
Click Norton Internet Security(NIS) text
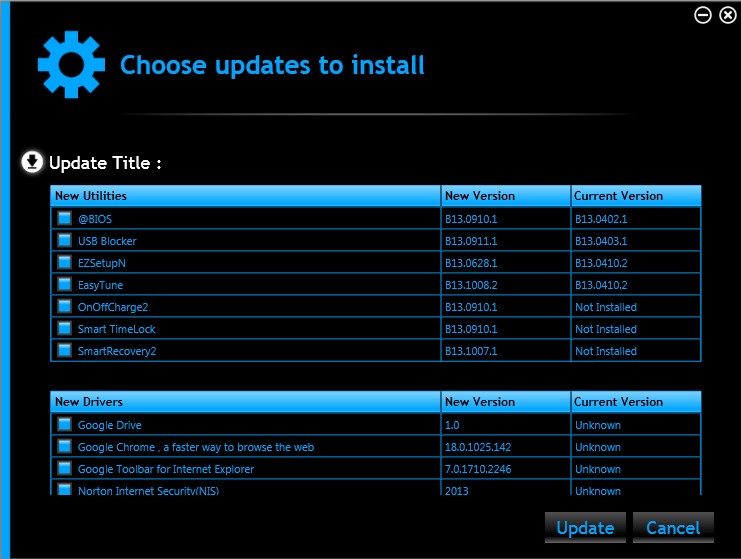pyautogui.click(x=148, y=490)
